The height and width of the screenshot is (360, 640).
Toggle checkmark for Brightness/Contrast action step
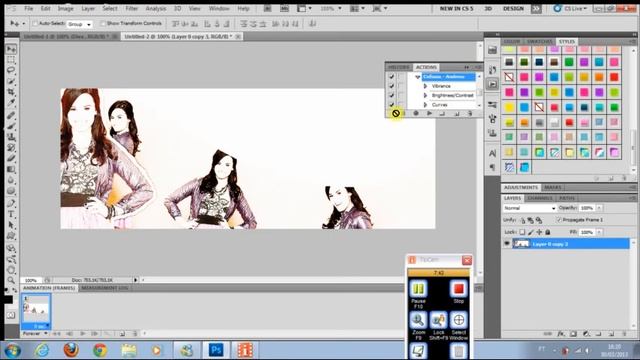391,96
